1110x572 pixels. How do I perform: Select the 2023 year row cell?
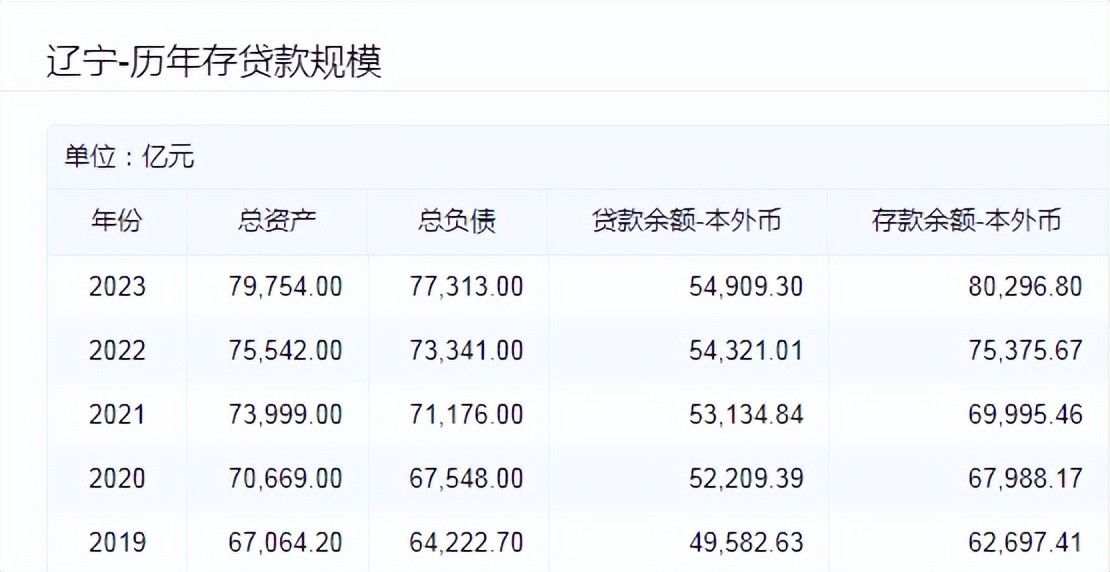[117, 287]
